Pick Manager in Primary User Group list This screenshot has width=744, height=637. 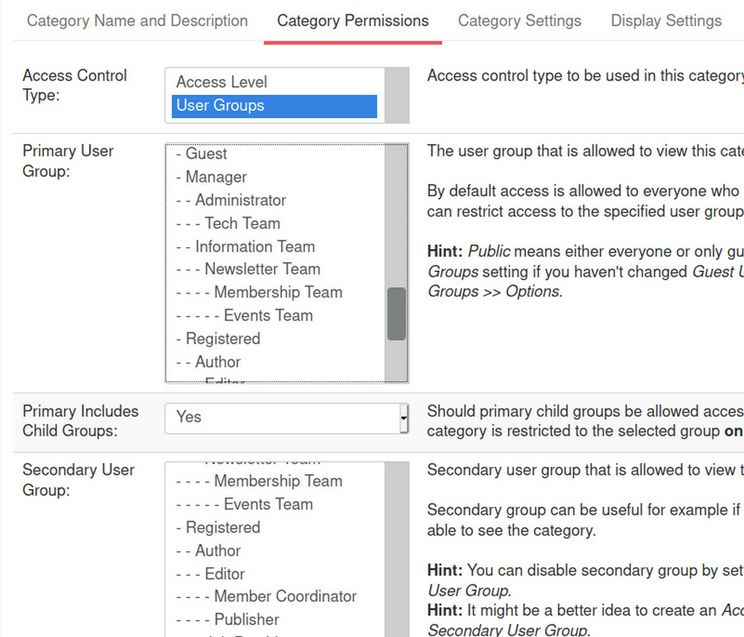[x=216, y=177]
